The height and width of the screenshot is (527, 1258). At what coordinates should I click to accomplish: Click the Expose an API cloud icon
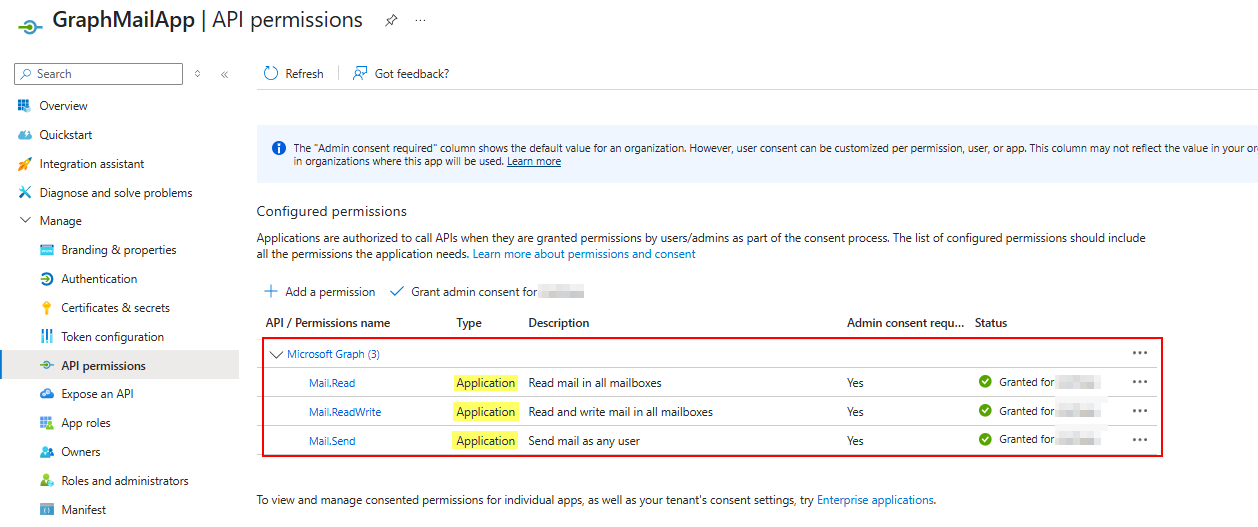[x=46, y=394]
